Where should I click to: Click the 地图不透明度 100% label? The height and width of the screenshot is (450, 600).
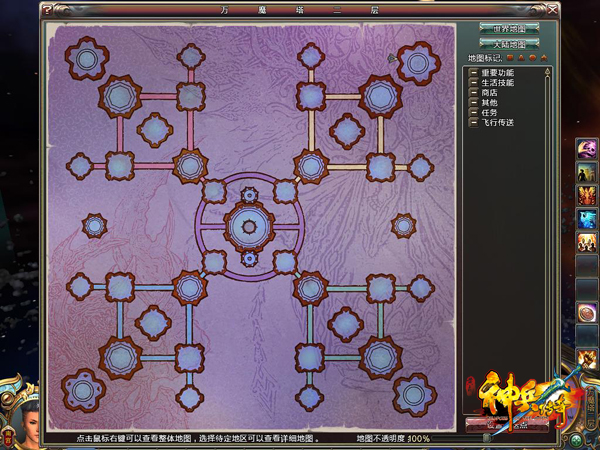(x=393, y=439)
